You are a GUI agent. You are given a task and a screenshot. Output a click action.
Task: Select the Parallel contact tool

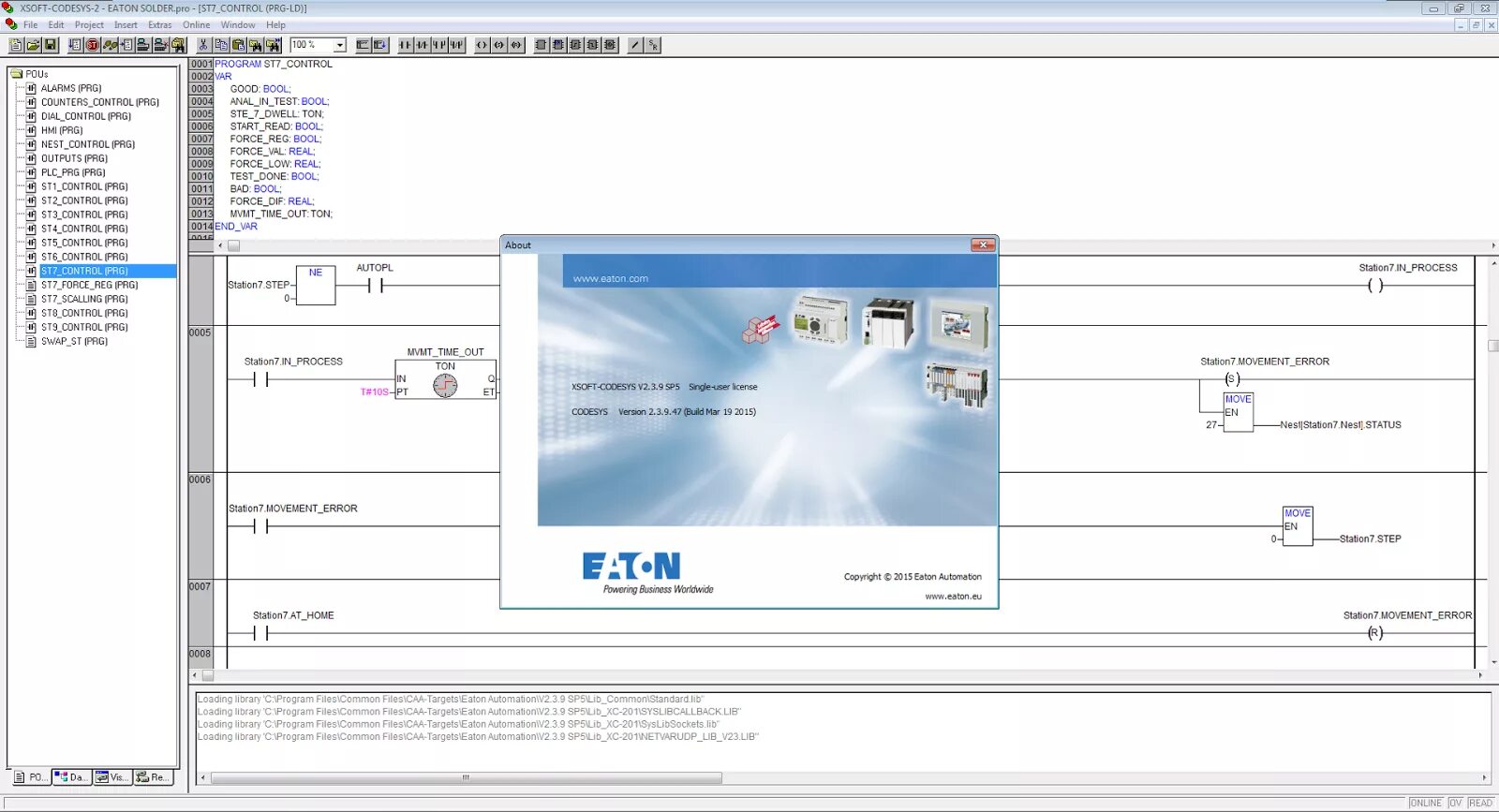point(438,45)
